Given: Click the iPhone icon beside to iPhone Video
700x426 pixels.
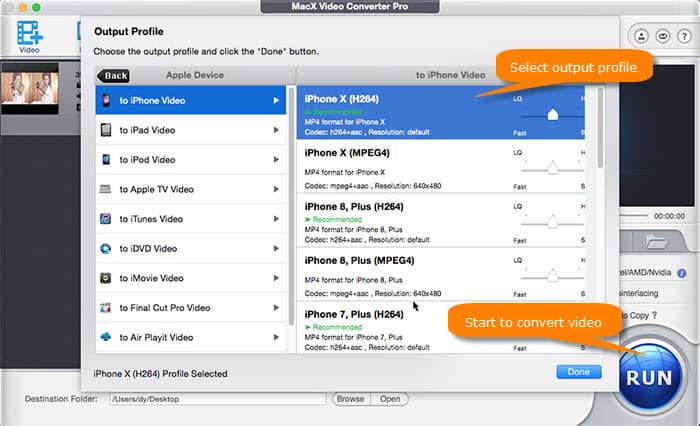Looking at the screenshot, I should [106, 100].
